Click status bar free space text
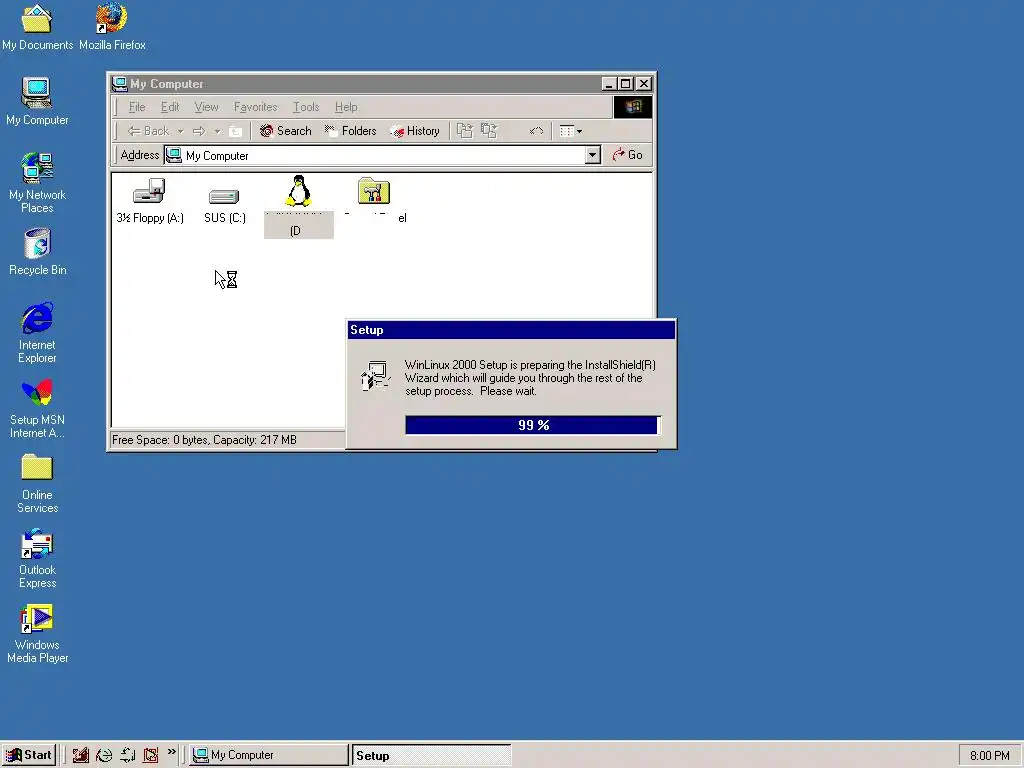1024x768 pixels. click(x=204, y=440)
